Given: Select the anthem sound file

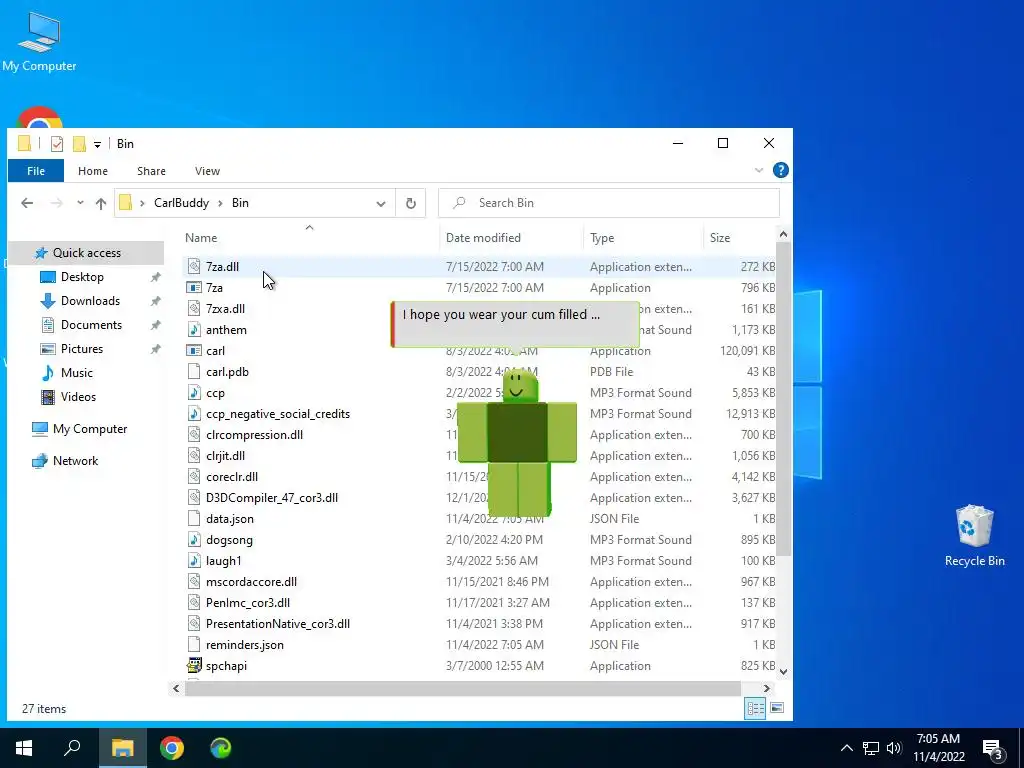Looking at the screenshot, I should click(x=226, y=330).
